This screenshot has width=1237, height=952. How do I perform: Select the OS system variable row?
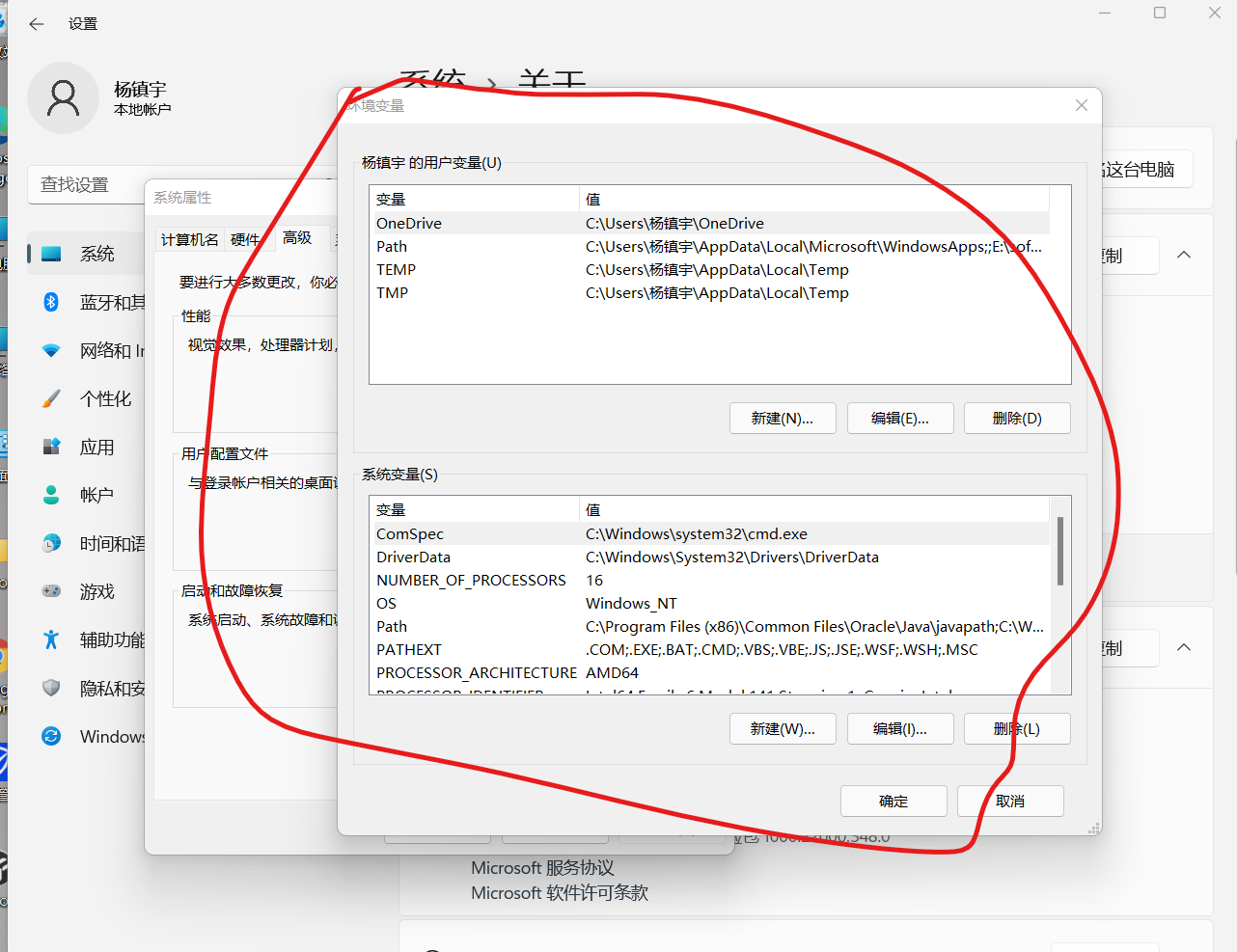[709, 603]
